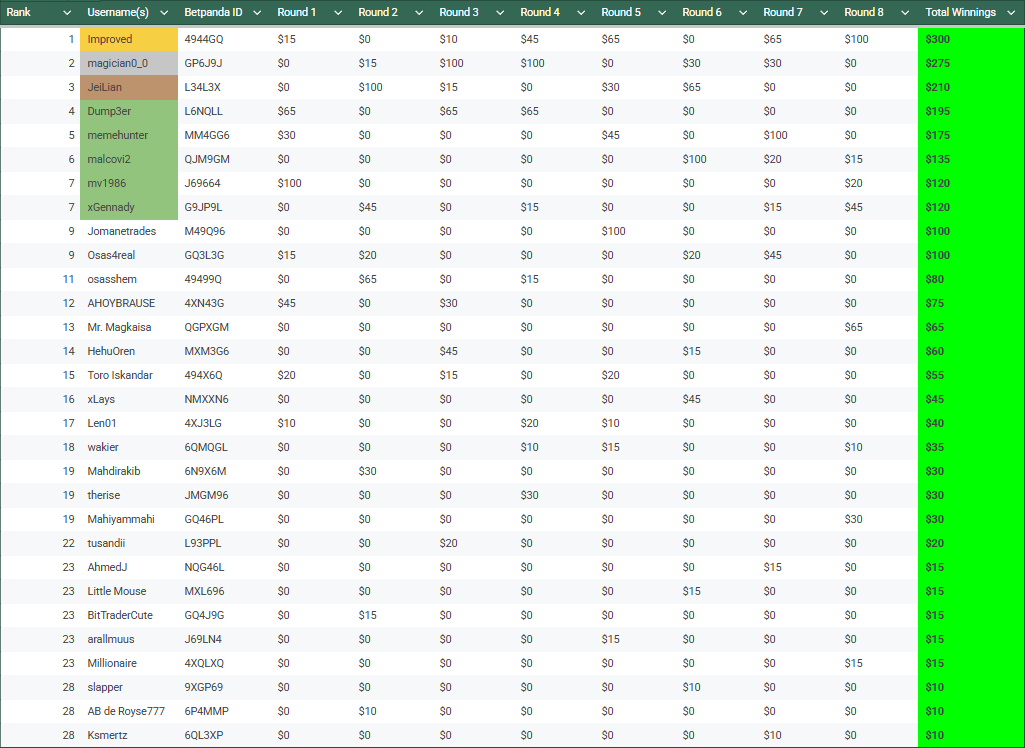Select the silver magician0_0 username cell
Image resolution: width=1025 pixels, height=748 pixels.
coord(129,63)
